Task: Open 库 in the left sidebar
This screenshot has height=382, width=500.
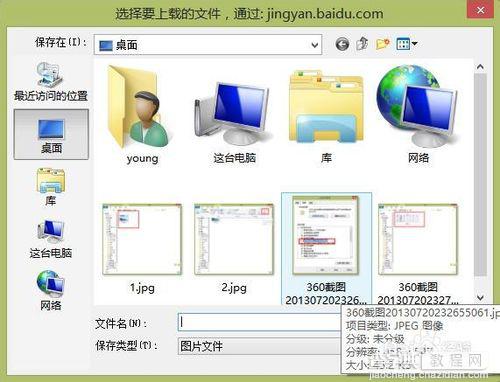Action: pyautogui.click(x=51, y=187)
